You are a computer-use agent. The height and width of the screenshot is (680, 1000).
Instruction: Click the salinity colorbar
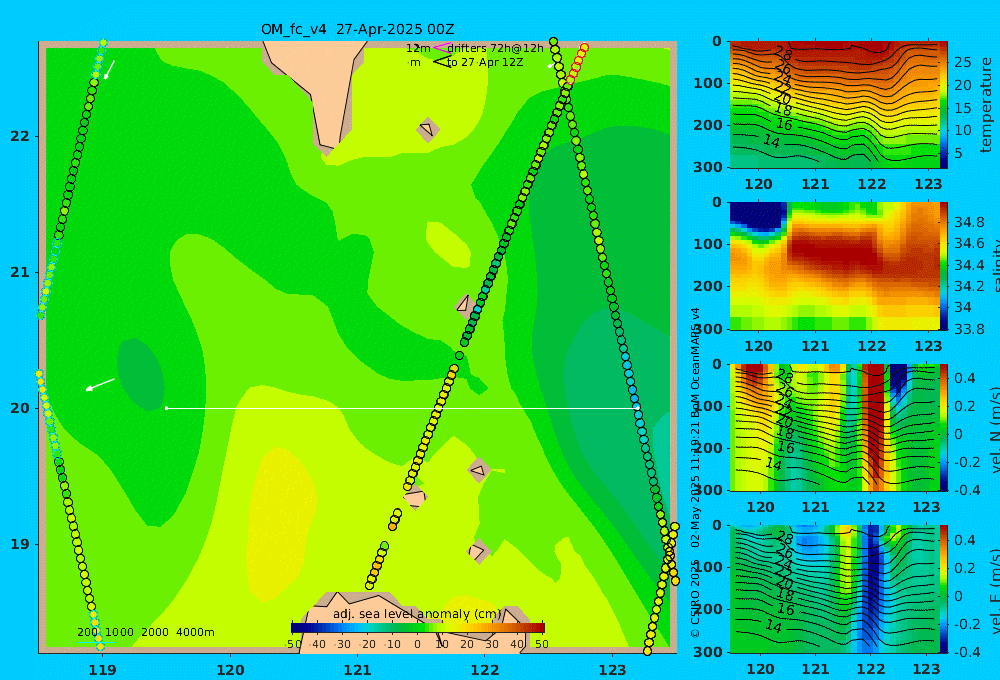pyautogui.click(x=943, y=266)
